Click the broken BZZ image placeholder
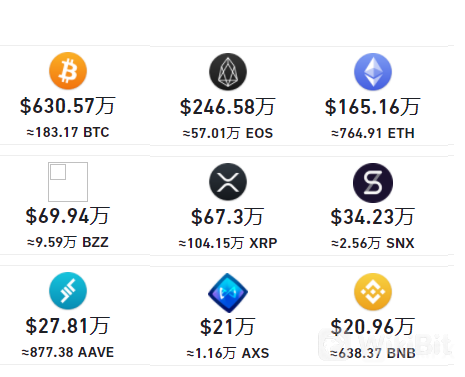Viewport: 465px width, 377px height. point(68,182)
